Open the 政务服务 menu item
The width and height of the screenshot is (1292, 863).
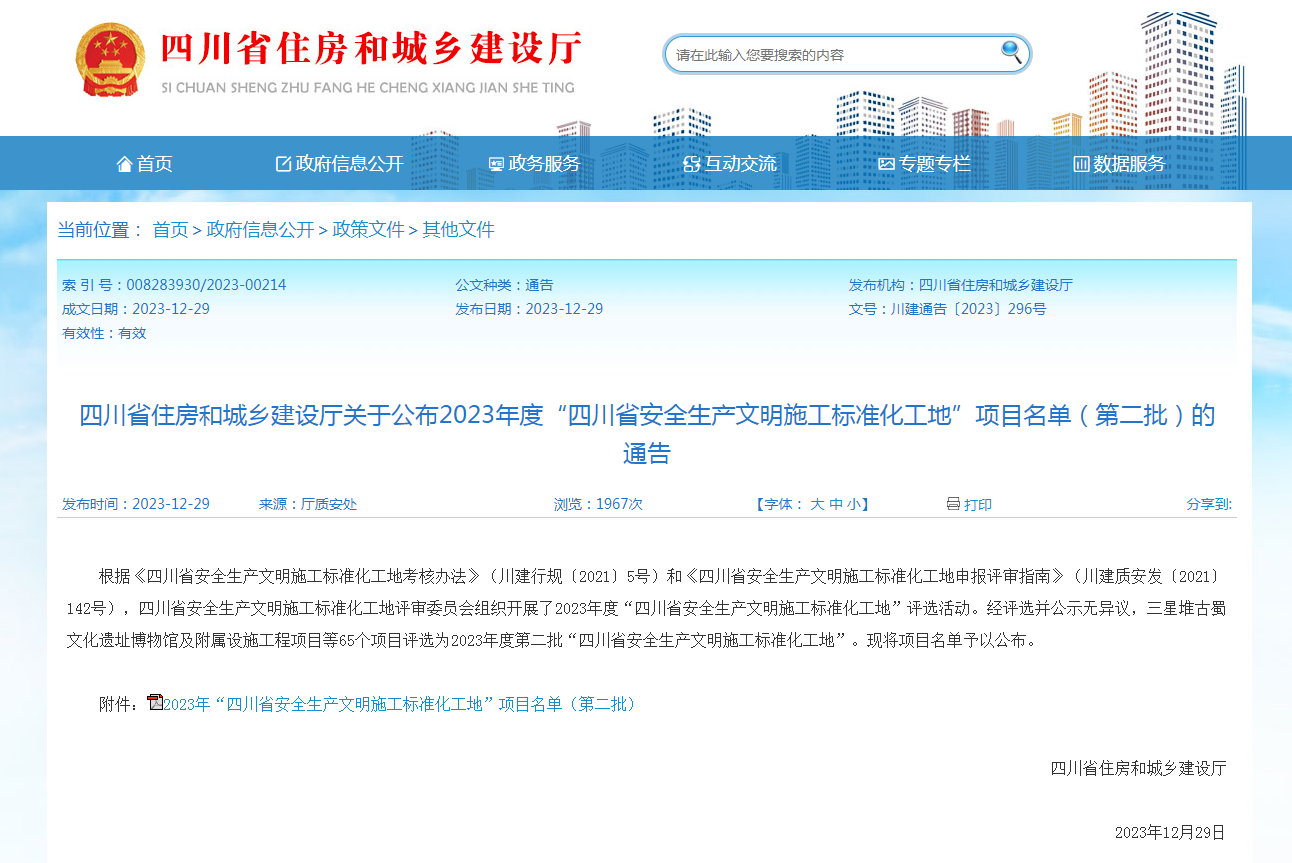click(544, 164)
